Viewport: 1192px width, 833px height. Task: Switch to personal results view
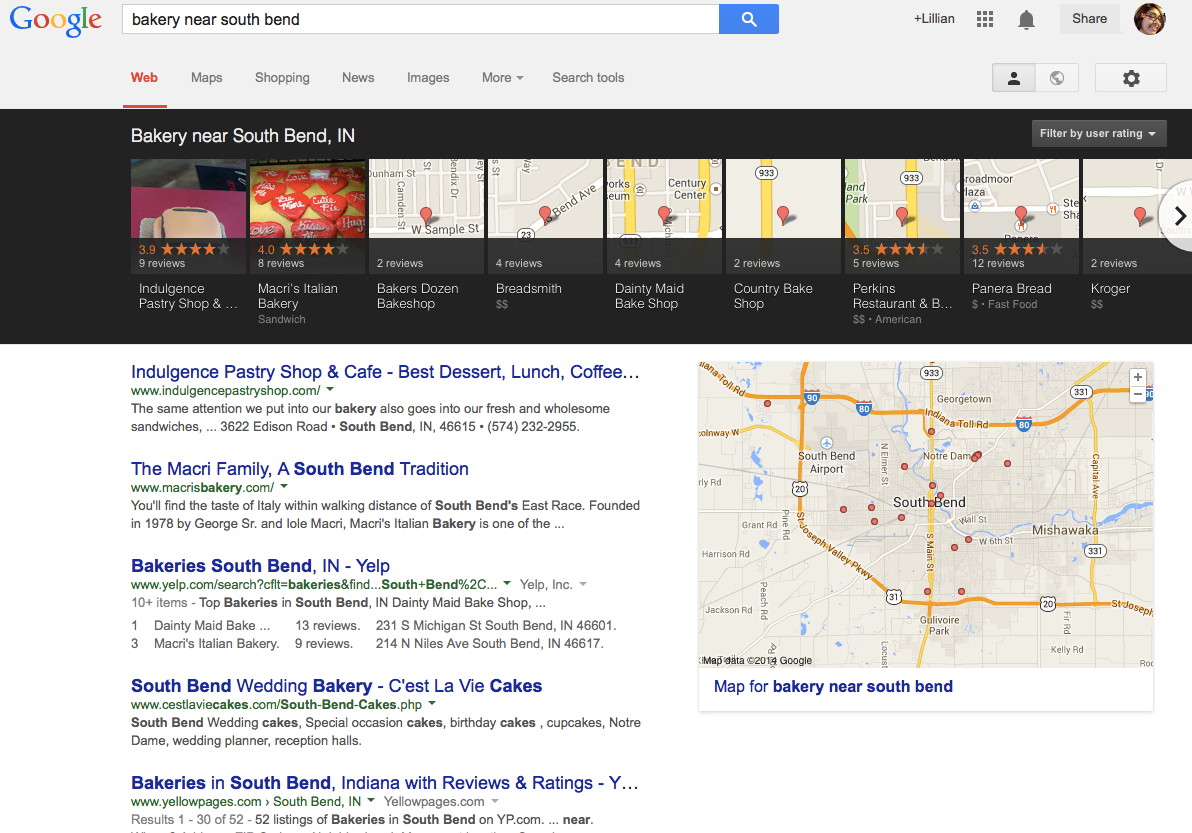click(1013, 78)
